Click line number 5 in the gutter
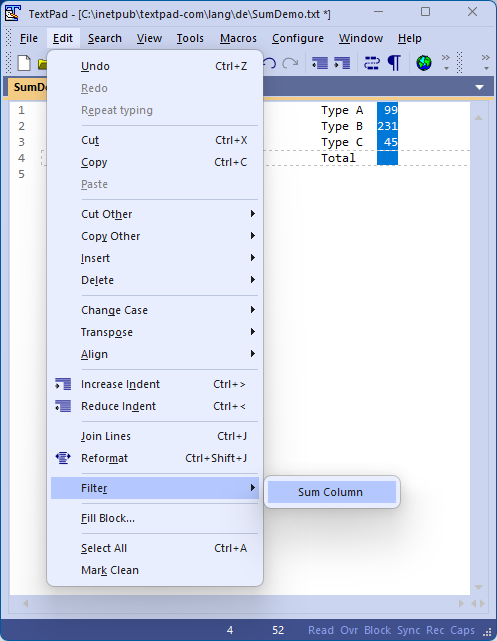Viewport: 497px width, 641px height. (x=21, y=174)
